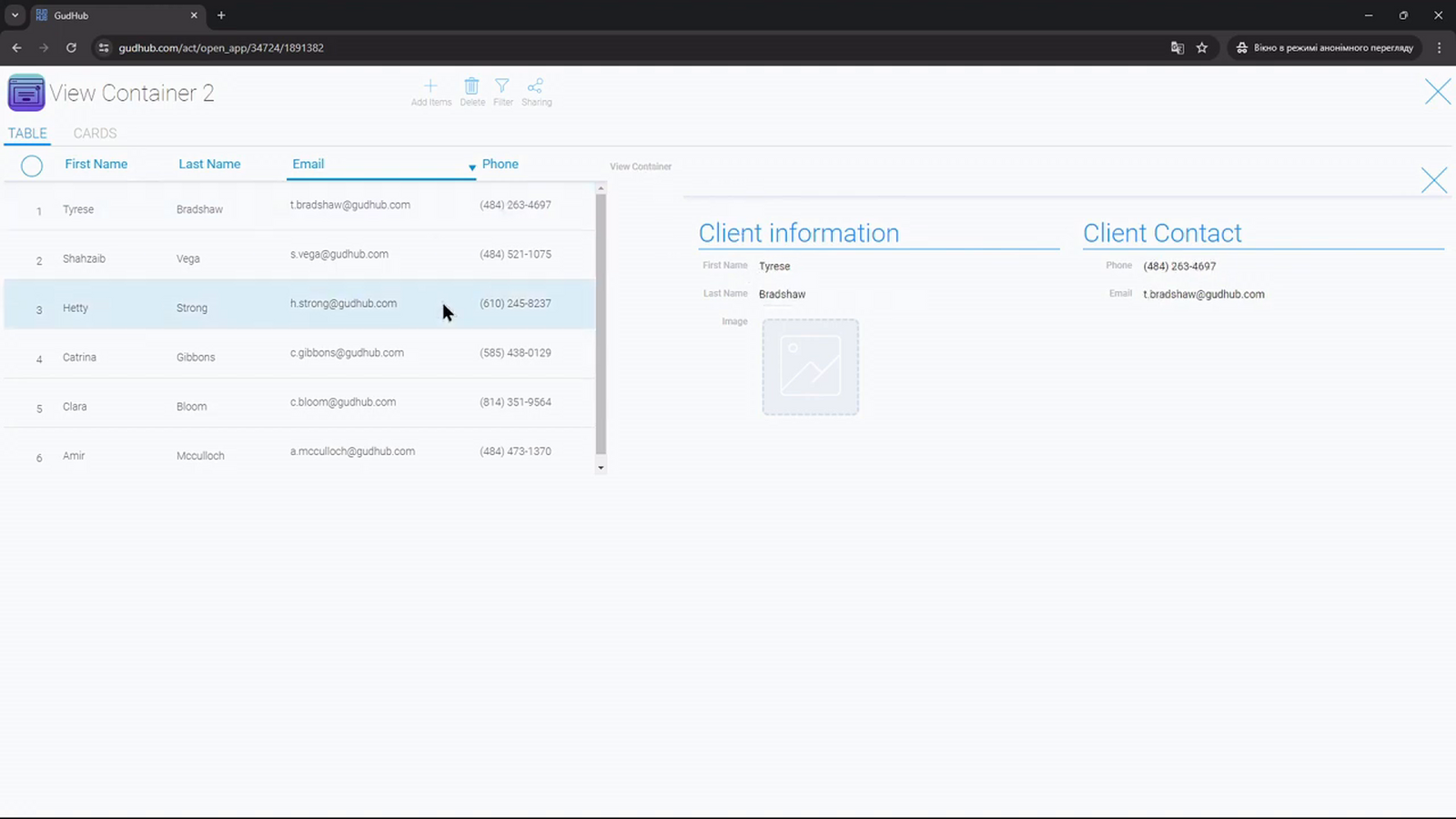The height and width of the screenshot is (819, 1456).
Task: Click the Delete trash icon
Action: coord(471,86)
